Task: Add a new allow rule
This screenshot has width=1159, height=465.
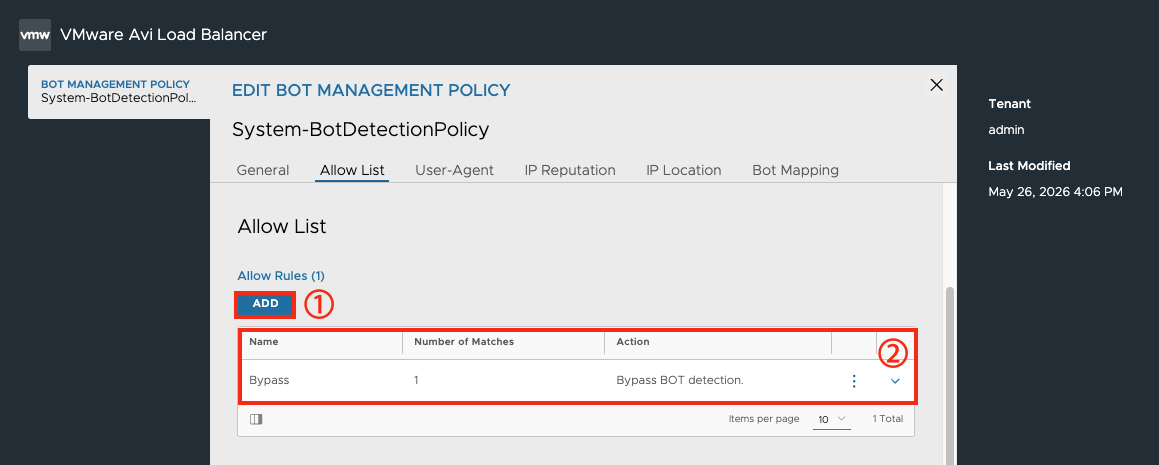Action: pyautogui.click(x=265, y=304)
